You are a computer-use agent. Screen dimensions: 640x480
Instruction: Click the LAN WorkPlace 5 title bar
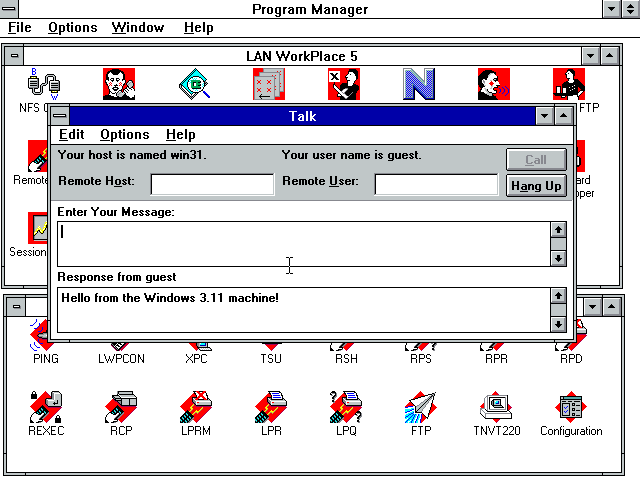pyautogui.click(x=302, y=56)
